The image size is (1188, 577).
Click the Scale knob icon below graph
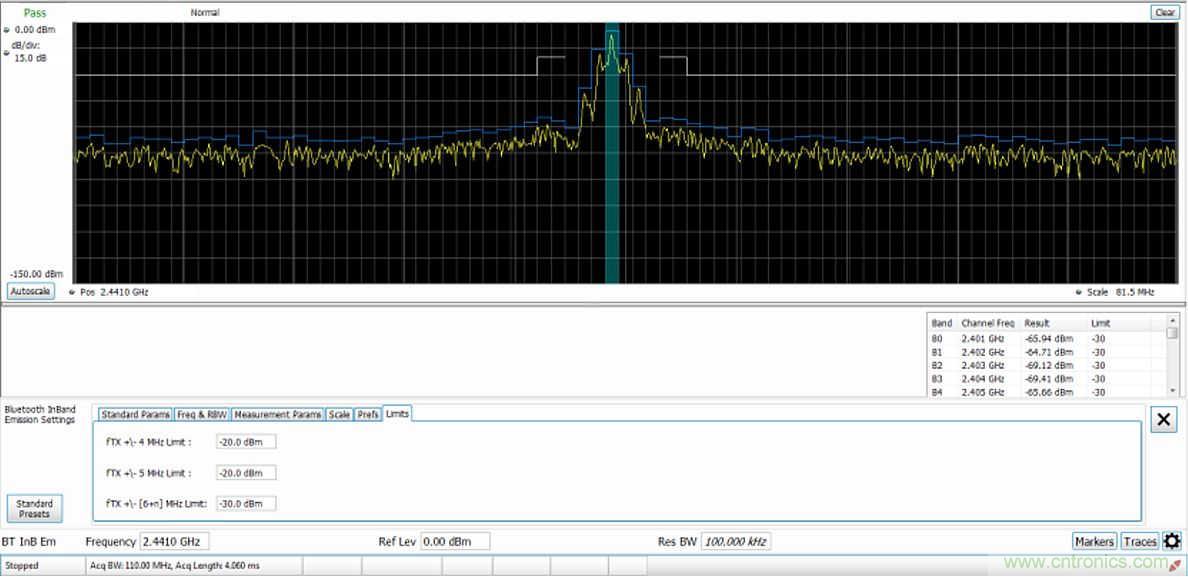click(1078, 292)
